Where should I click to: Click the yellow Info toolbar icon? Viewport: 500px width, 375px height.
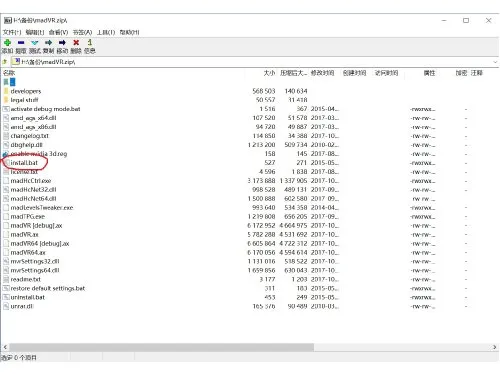[x=90, y=42]
